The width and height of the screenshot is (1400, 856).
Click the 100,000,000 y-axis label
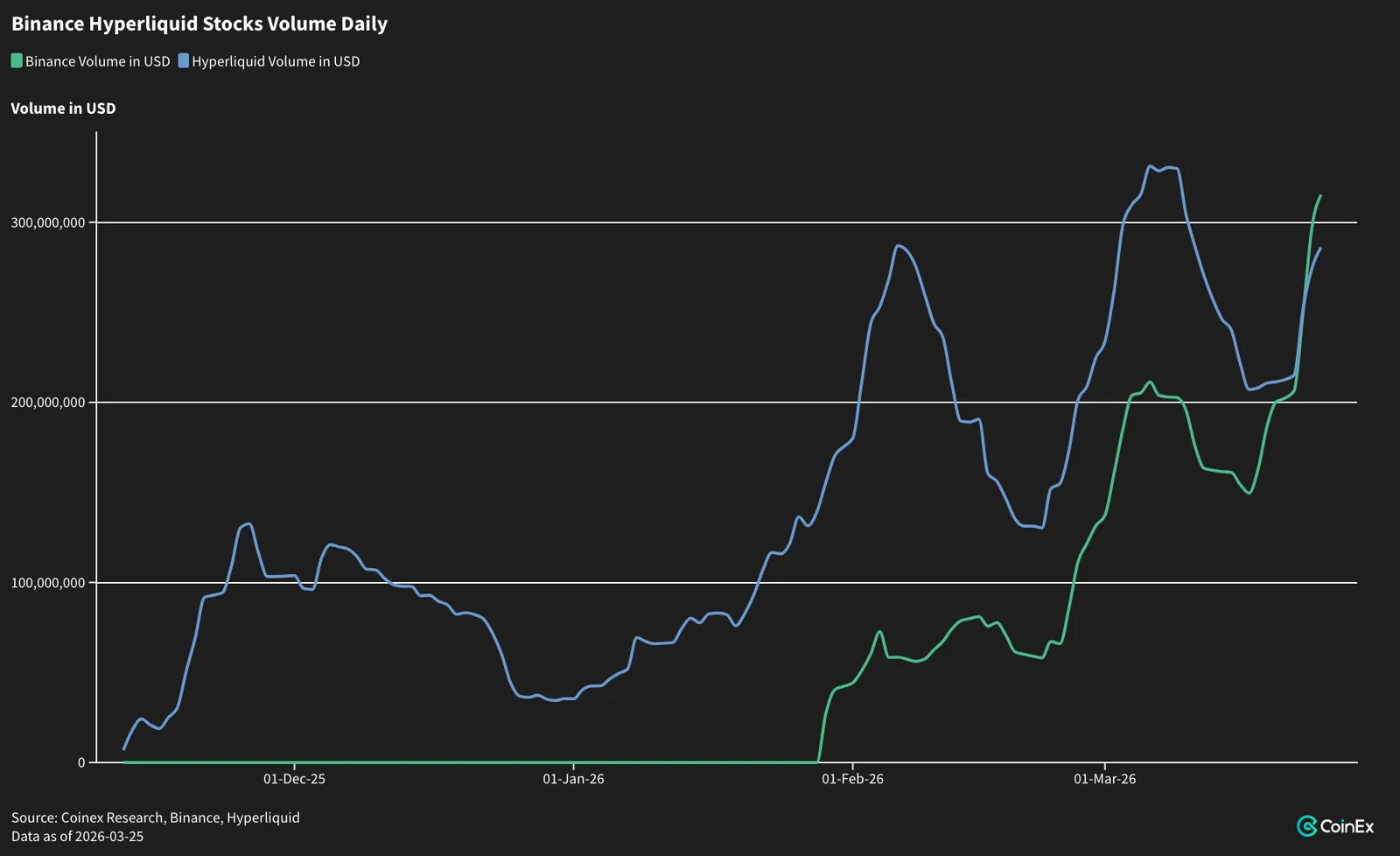click(x=48, y=583)
